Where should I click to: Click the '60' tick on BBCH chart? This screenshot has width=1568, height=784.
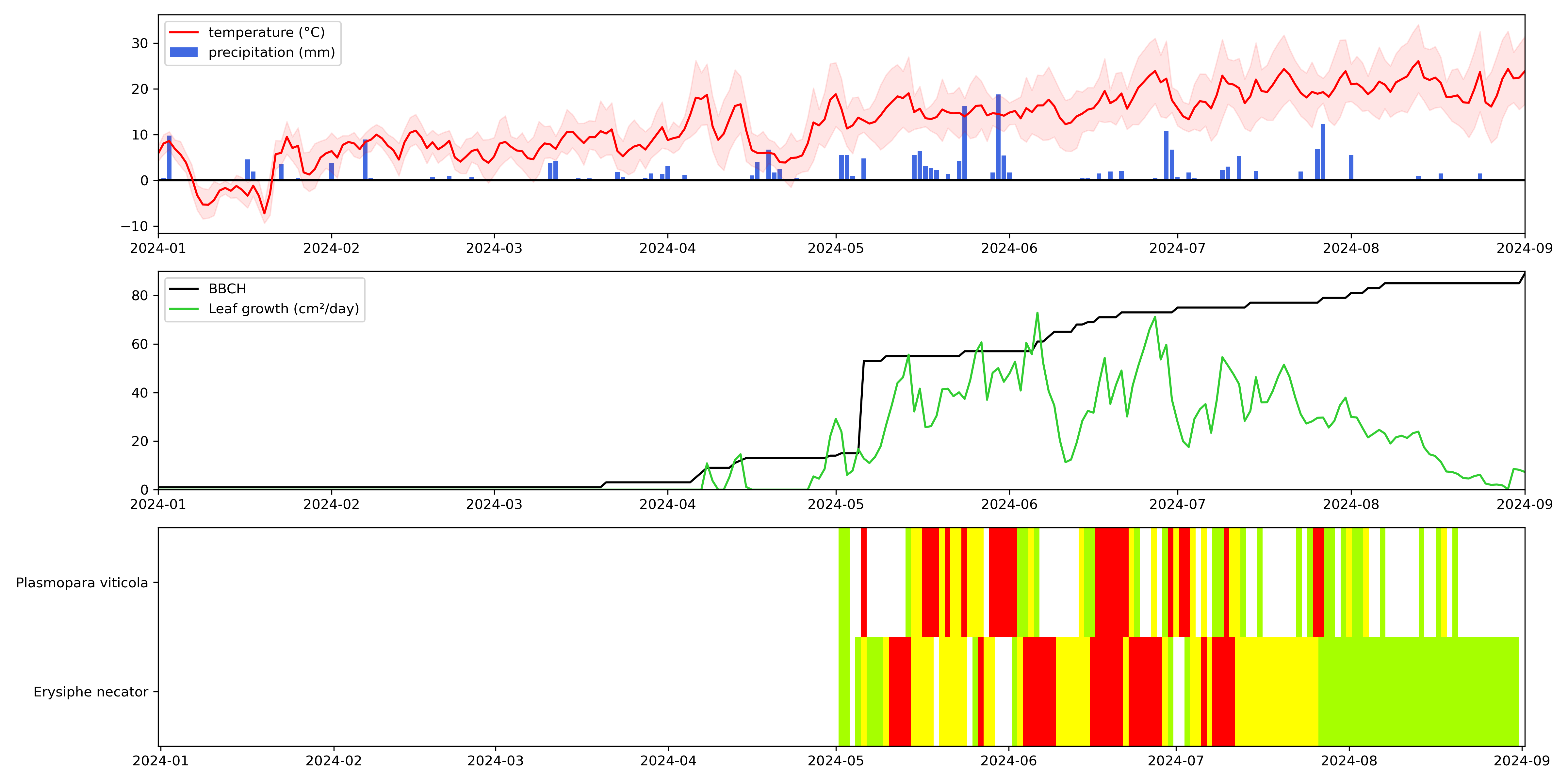coord(140,345)
